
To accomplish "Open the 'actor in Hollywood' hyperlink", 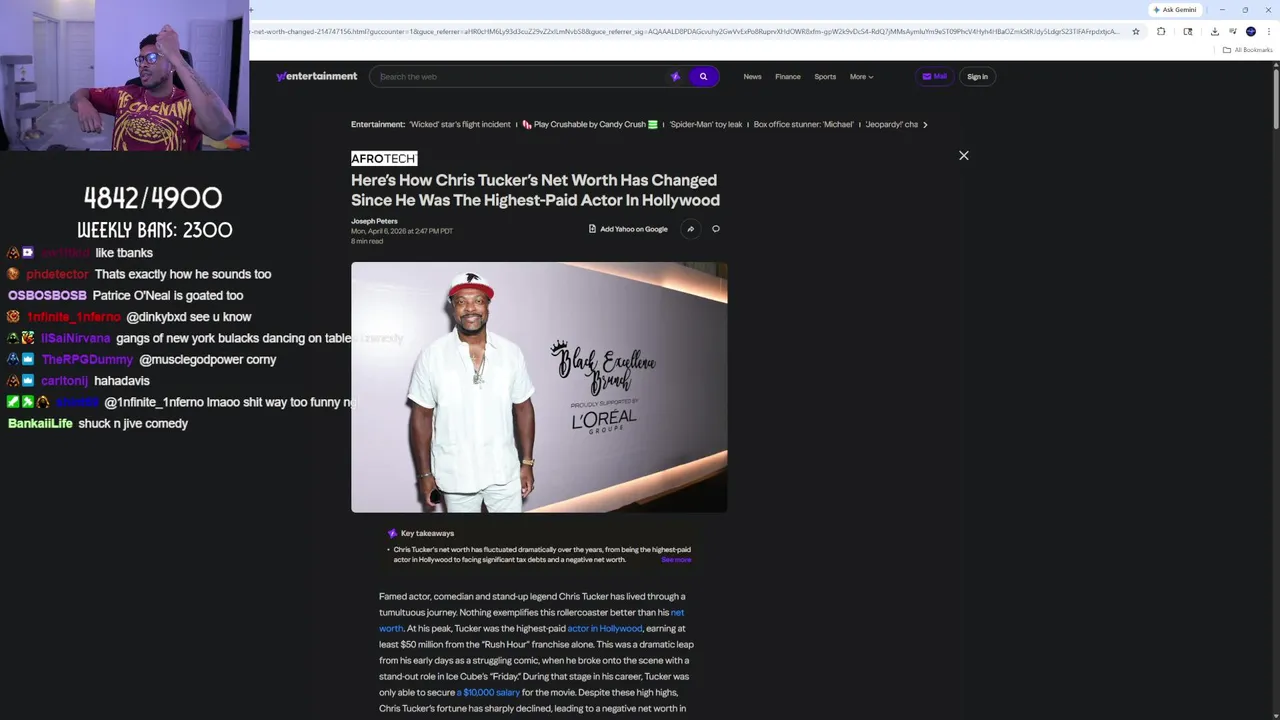I will pos(605,628).
